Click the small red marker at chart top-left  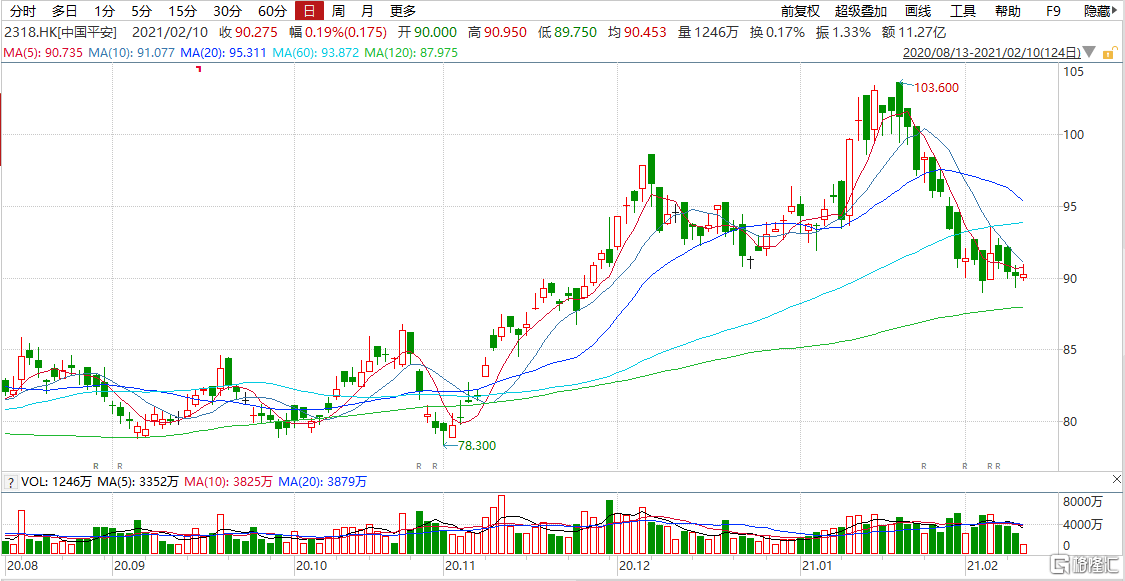(199, 68)
